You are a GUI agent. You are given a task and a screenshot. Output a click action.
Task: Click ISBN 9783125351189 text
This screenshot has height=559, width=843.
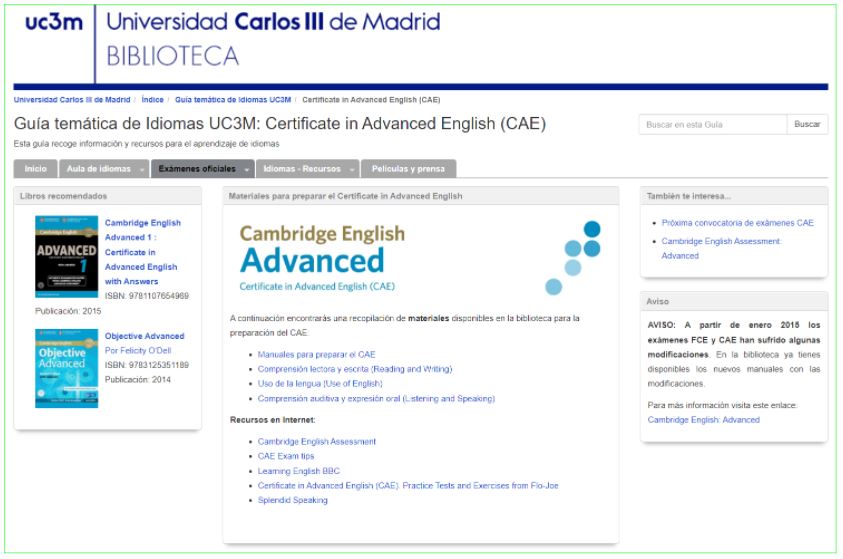coord(147,365)
